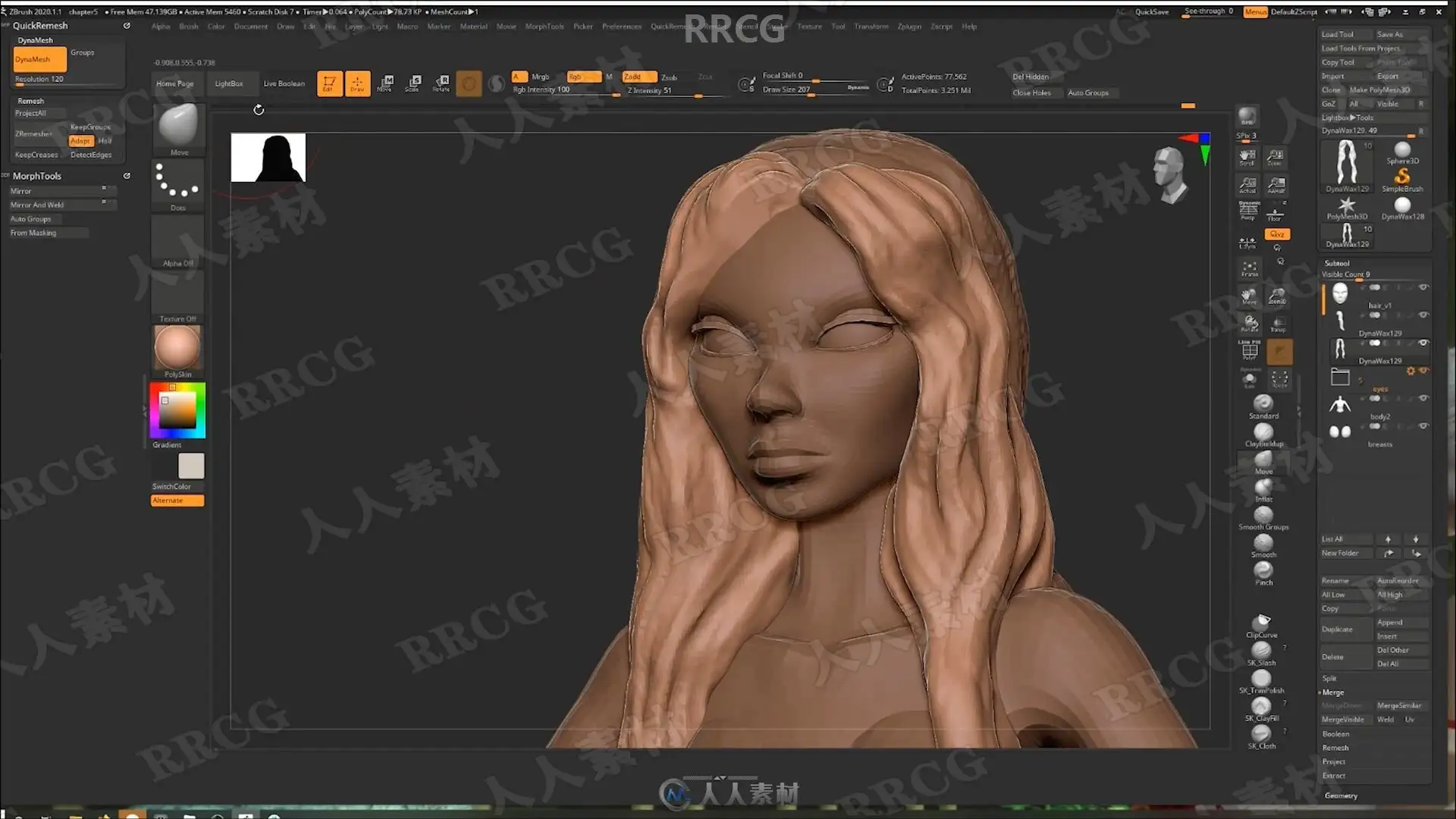The width and height of the screenshot is (1456, 819).
Task: Toggle Perspective distortion button
Action: coord(1248,211)
